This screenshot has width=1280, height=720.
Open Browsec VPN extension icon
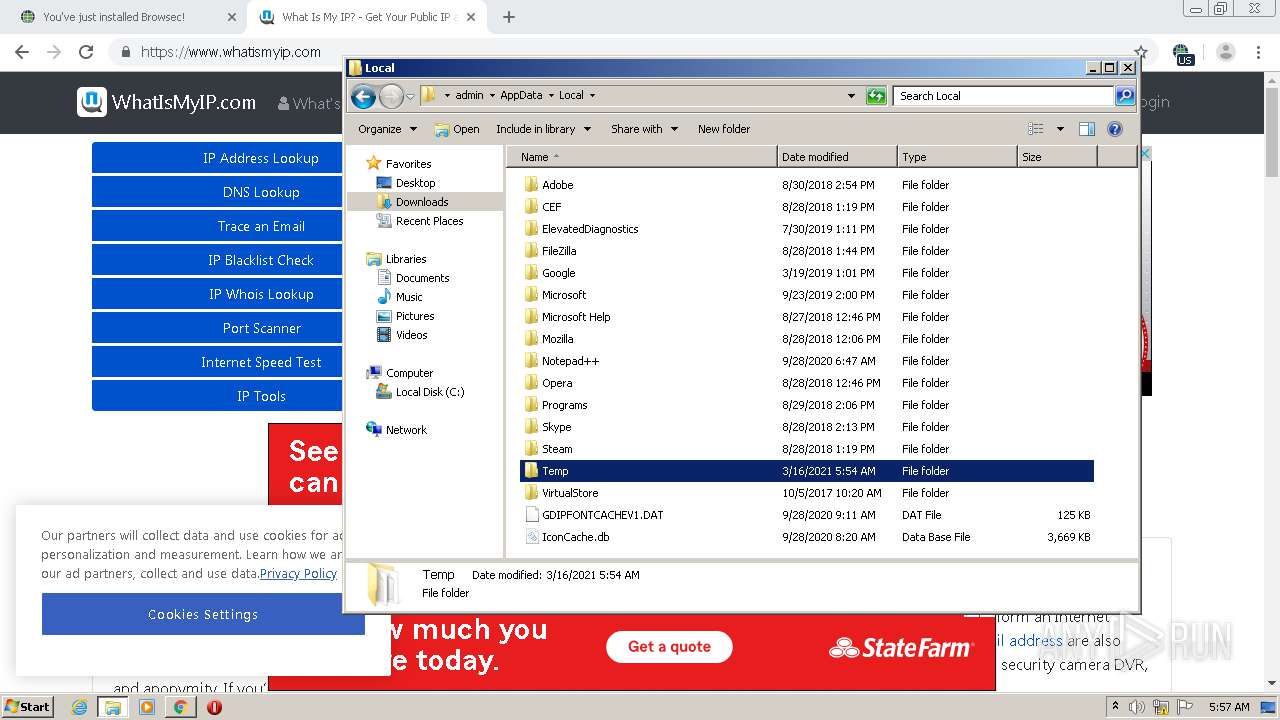pyautogui.click(x=1183, y=53)
